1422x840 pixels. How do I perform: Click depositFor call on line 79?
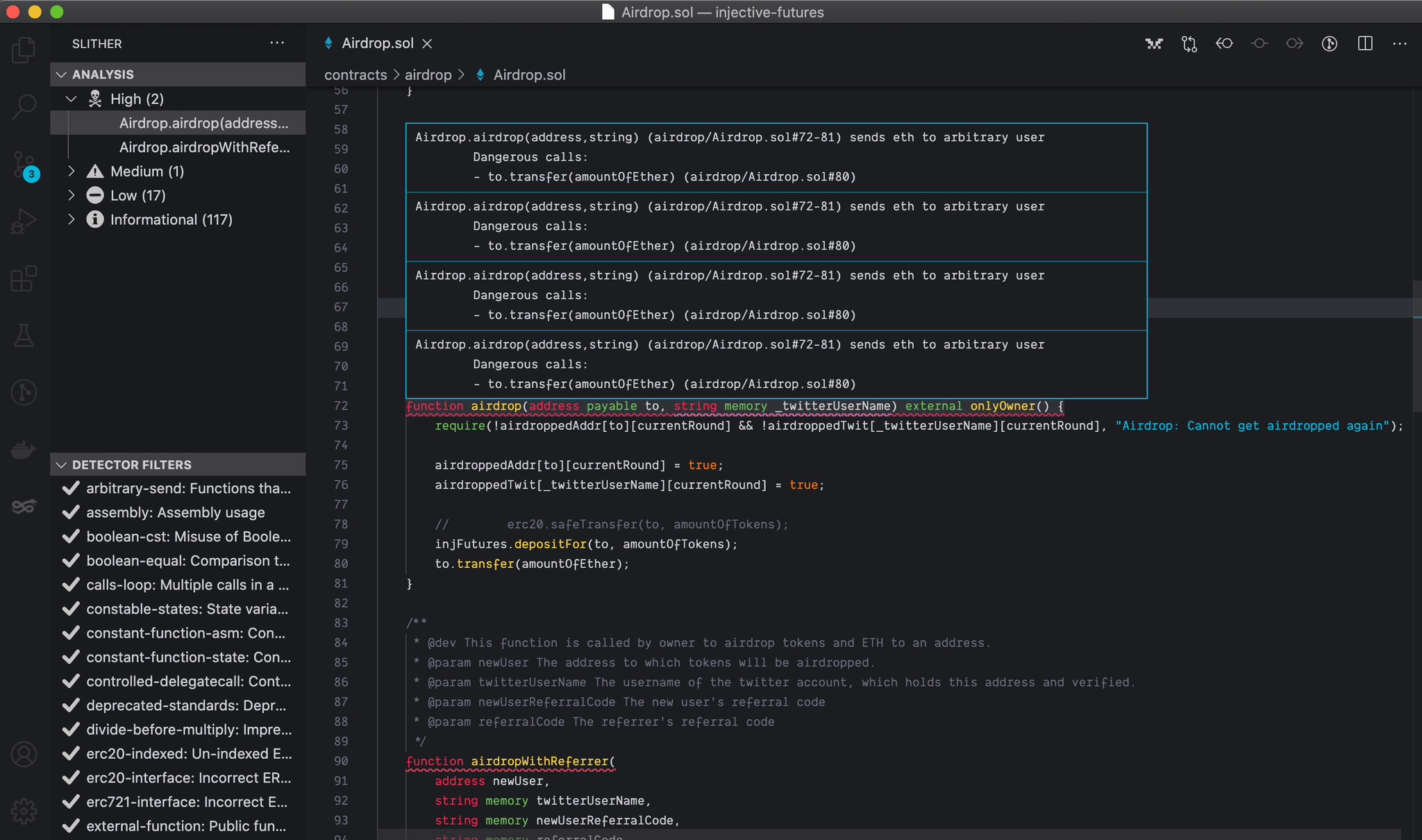pos(550,544)
